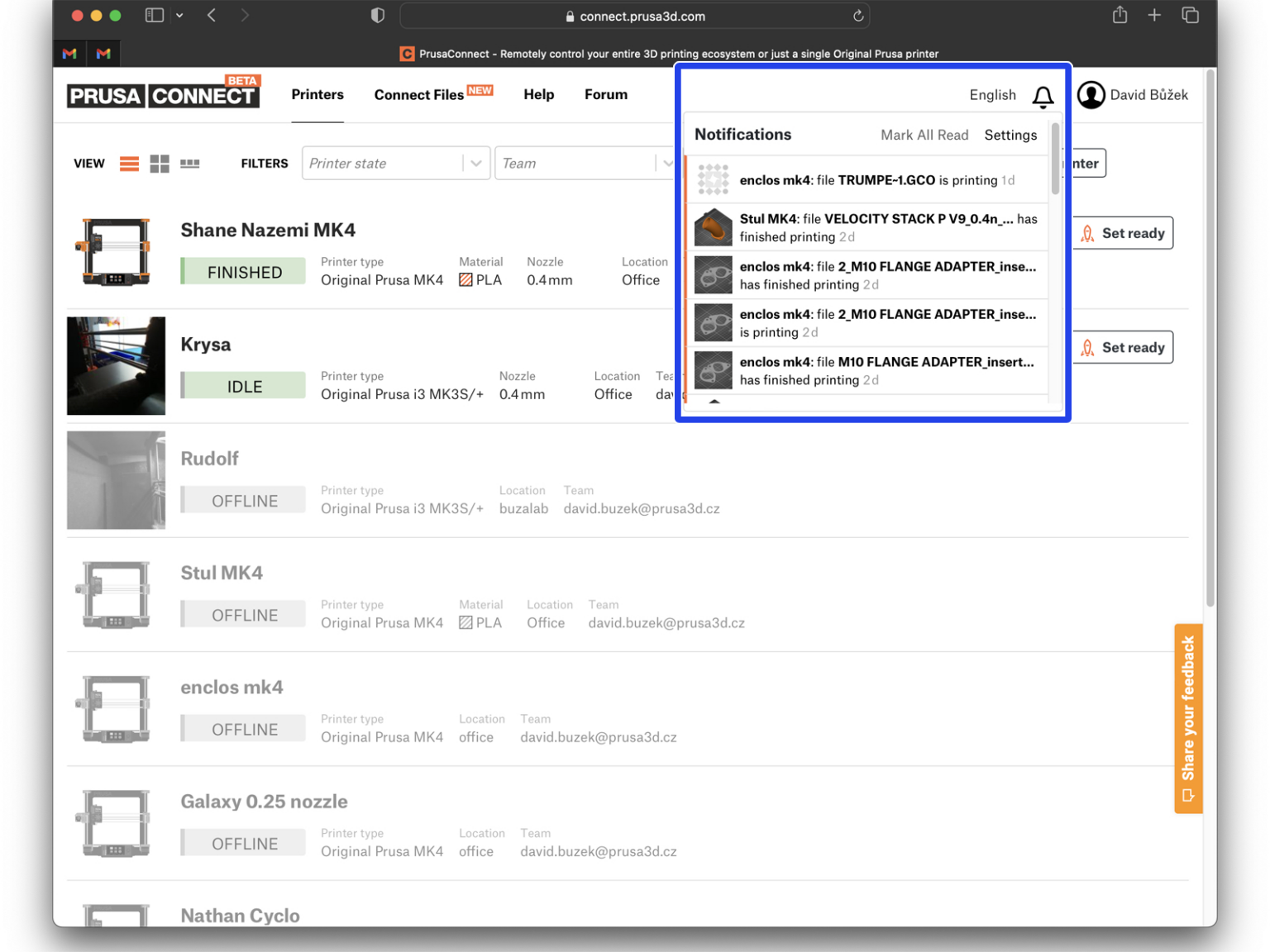This screenshot has width=1270, height=952.
Task: Click the Safari address bar
Action: pyautogui.click(x=634, y=16)
